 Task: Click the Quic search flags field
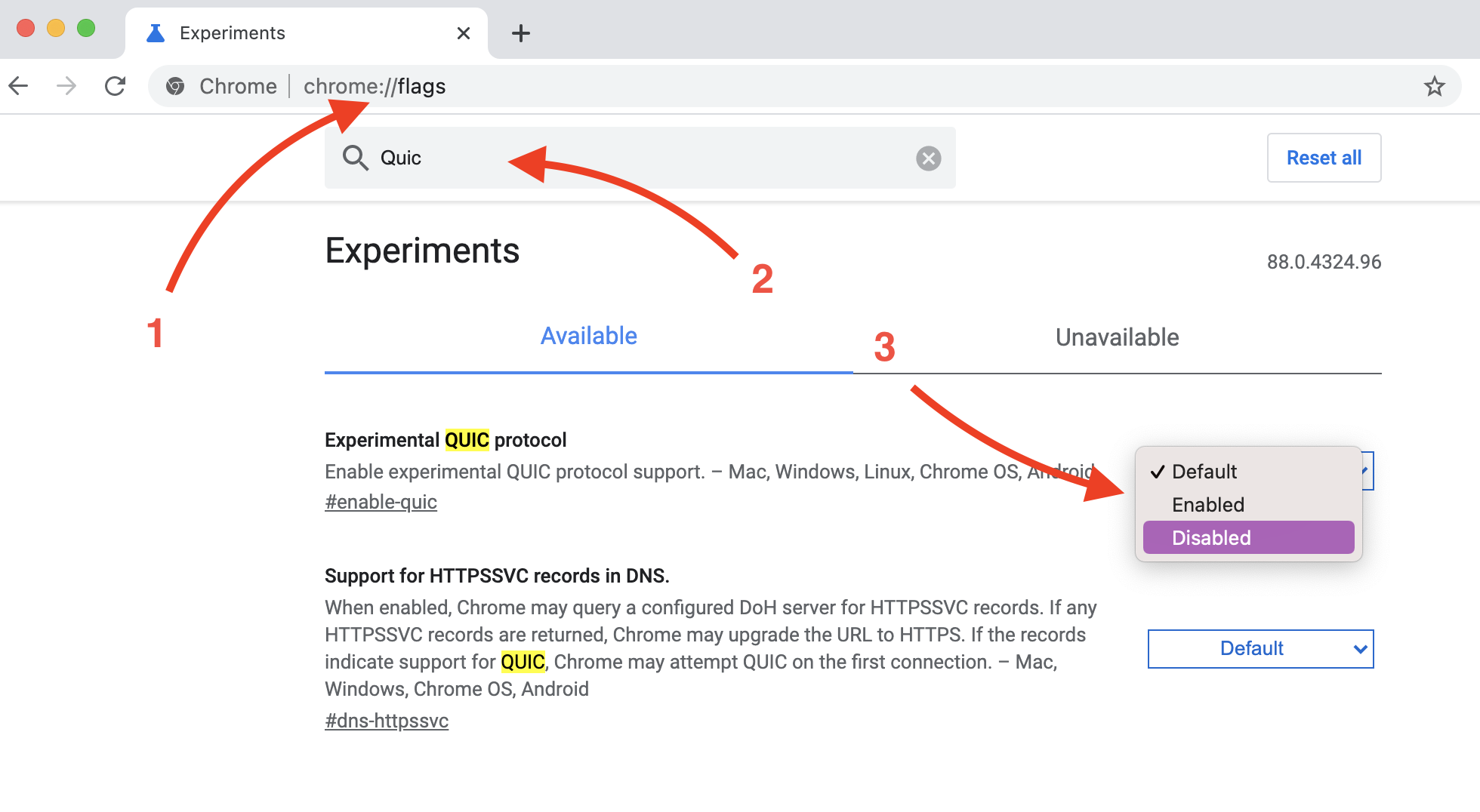(x=640, y=158)
